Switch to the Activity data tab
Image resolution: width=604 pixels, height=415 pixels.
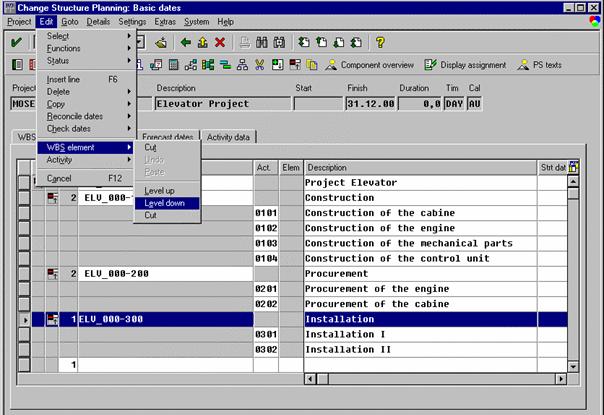(x=228, y=137)
